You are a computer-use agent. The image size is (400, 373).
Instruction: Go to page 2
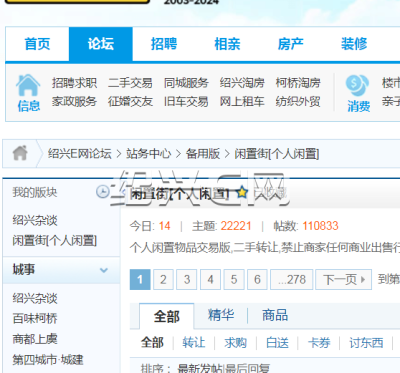coord(163,279)
